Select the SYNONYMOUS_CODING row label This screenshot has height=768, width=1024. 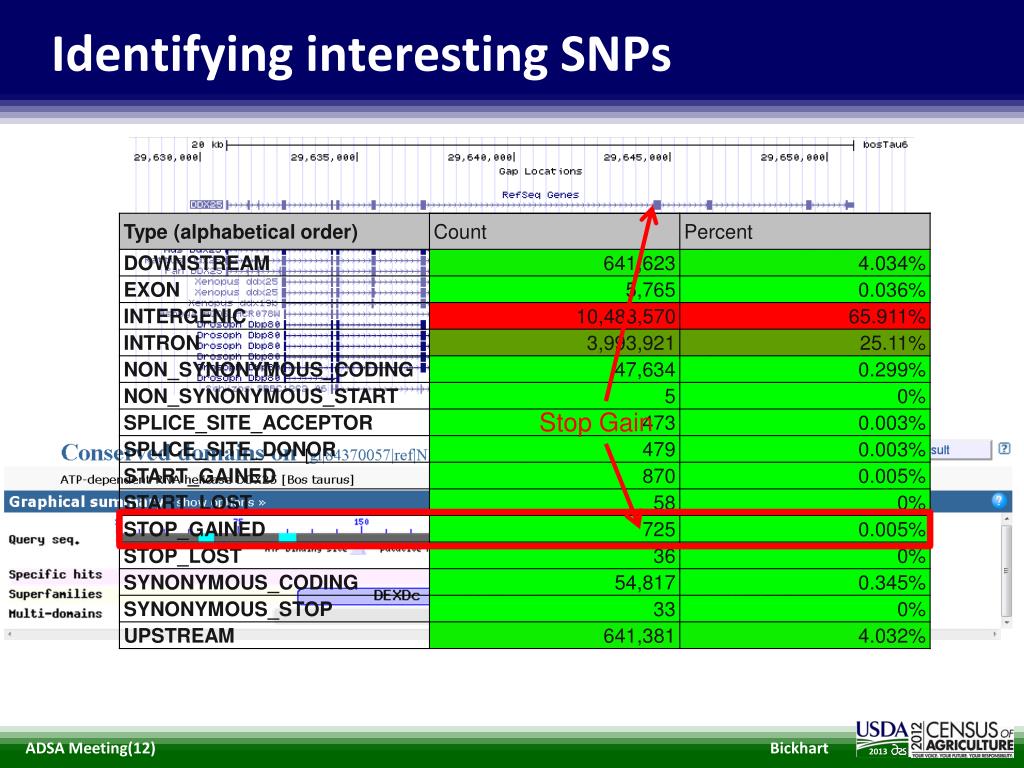click(241, 582)
